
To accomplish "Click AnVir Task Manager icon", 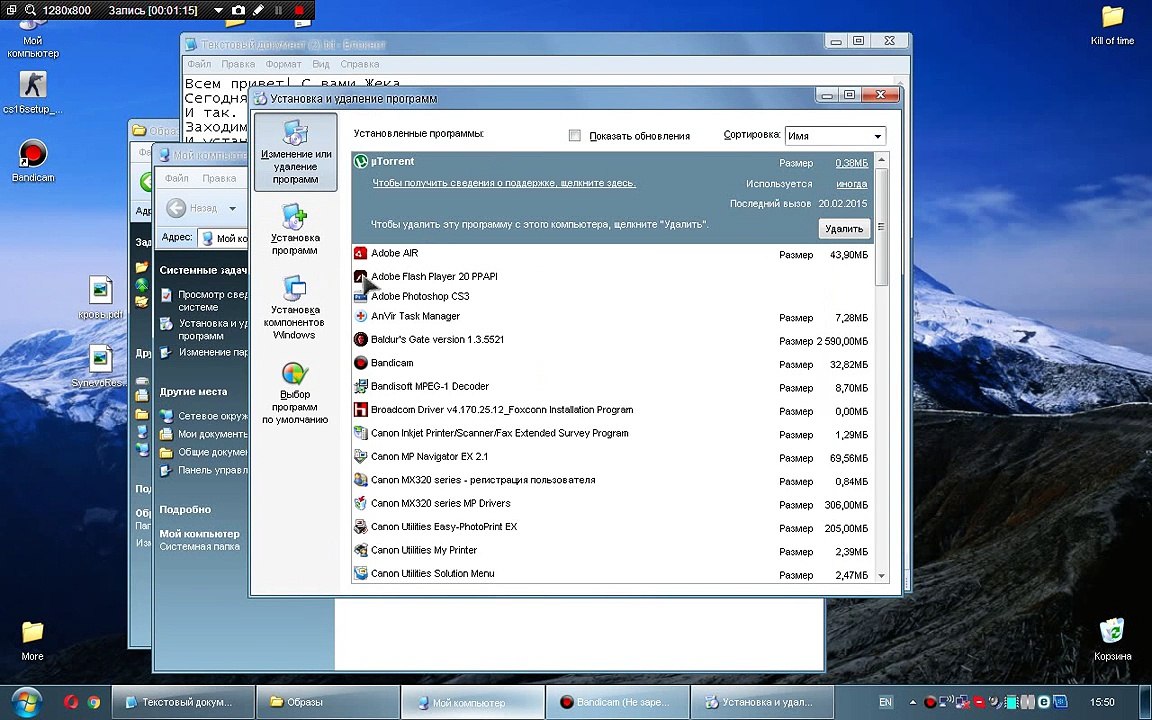I will [361, 317].
